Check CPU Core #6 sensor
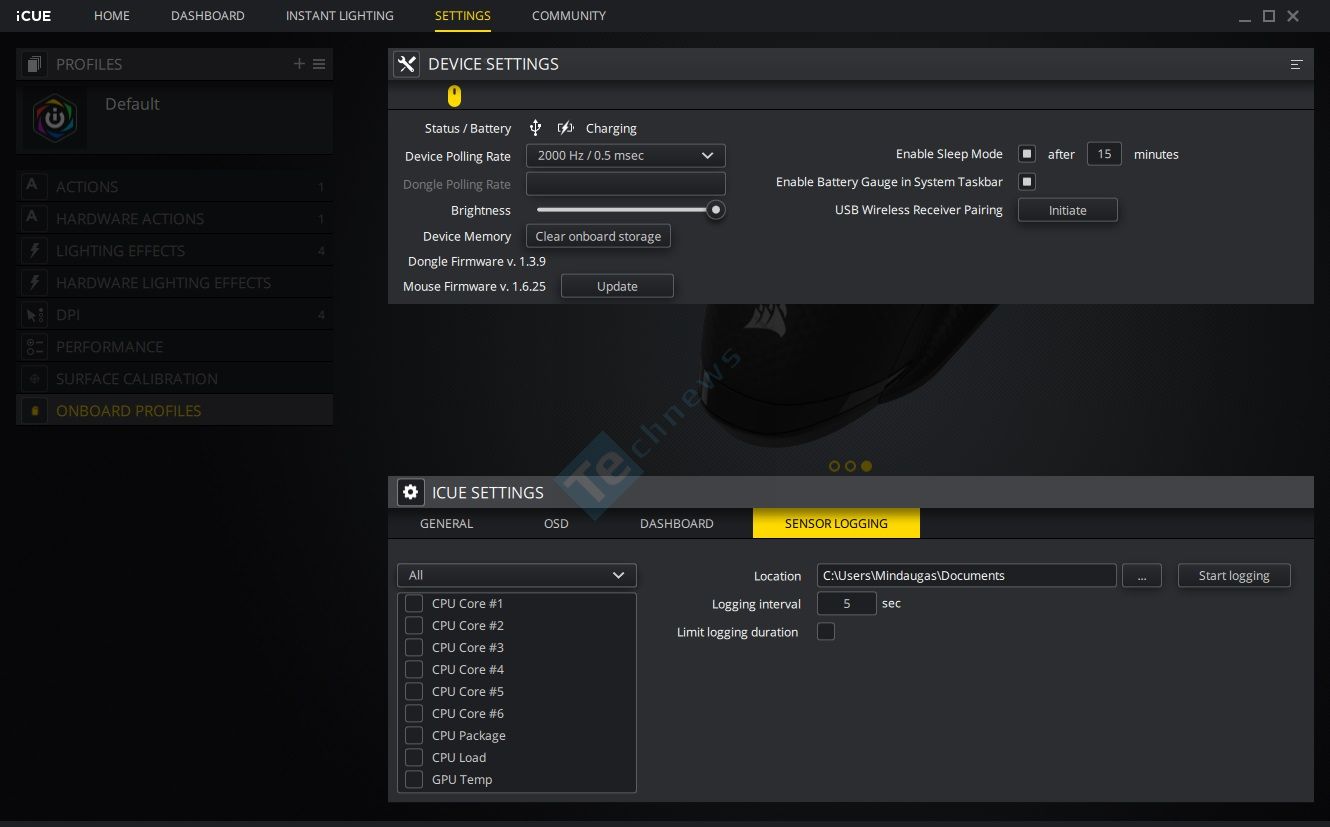 pyautogui.click(x=414, y=713)
